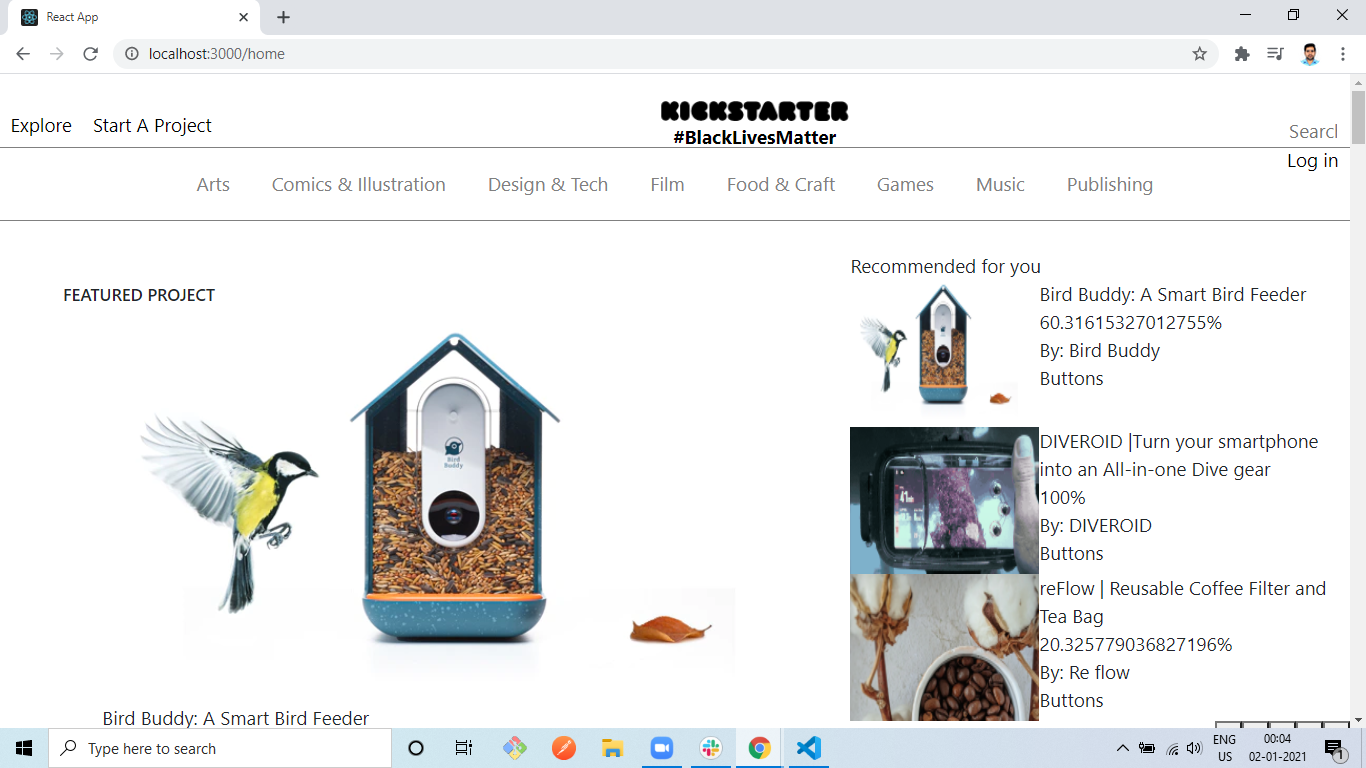View site information icon in address bar

point(131,54)
